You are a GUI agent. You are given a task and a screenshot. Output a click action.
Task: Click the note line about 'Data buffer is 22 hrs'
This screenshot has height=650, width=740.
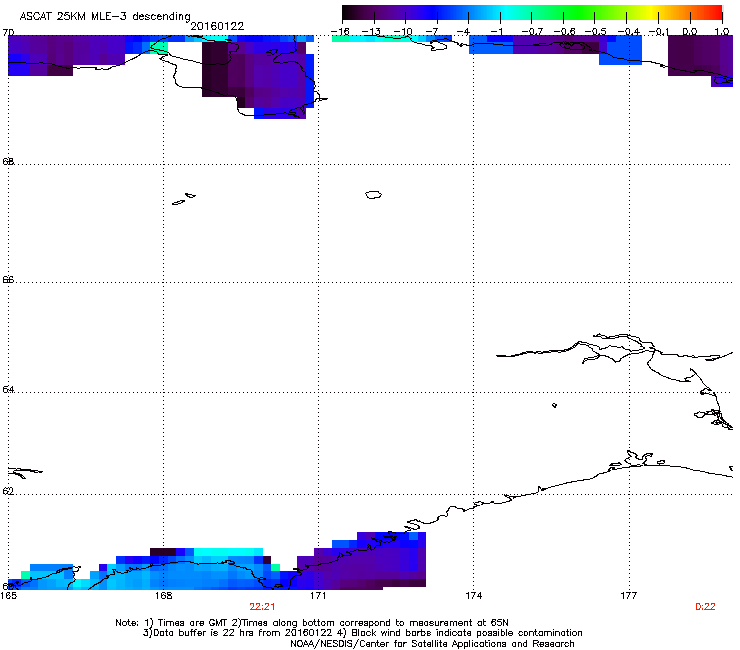point(362,633)
